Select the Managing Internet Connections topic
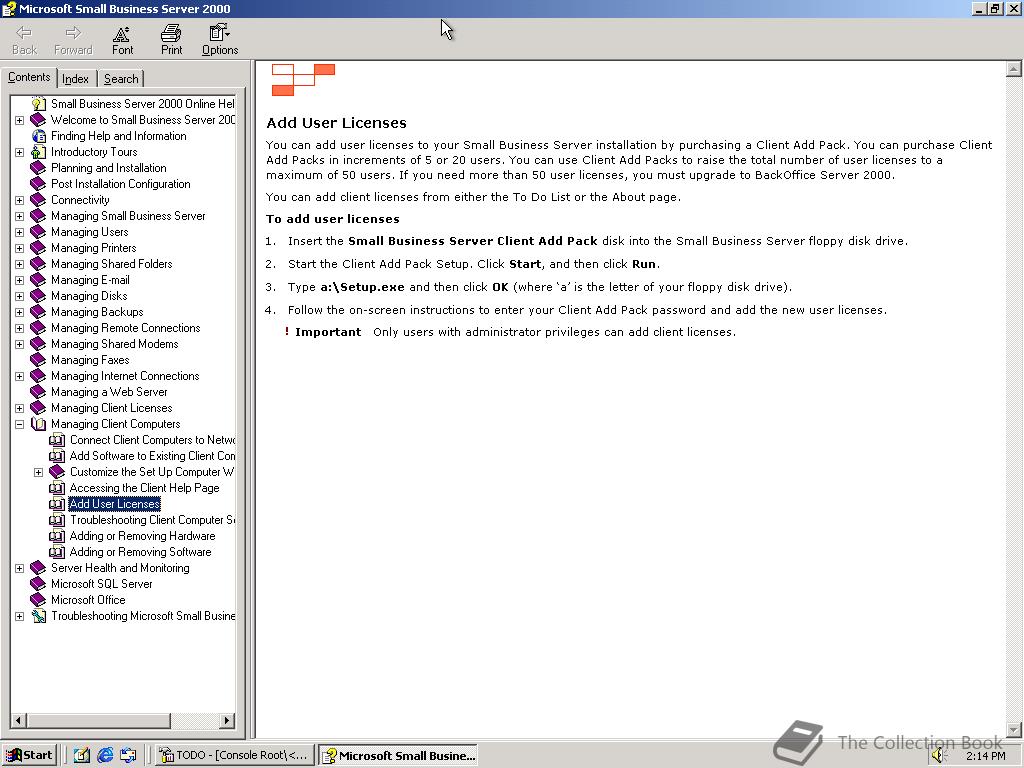1024x768 pixels. tap(125, 376)
